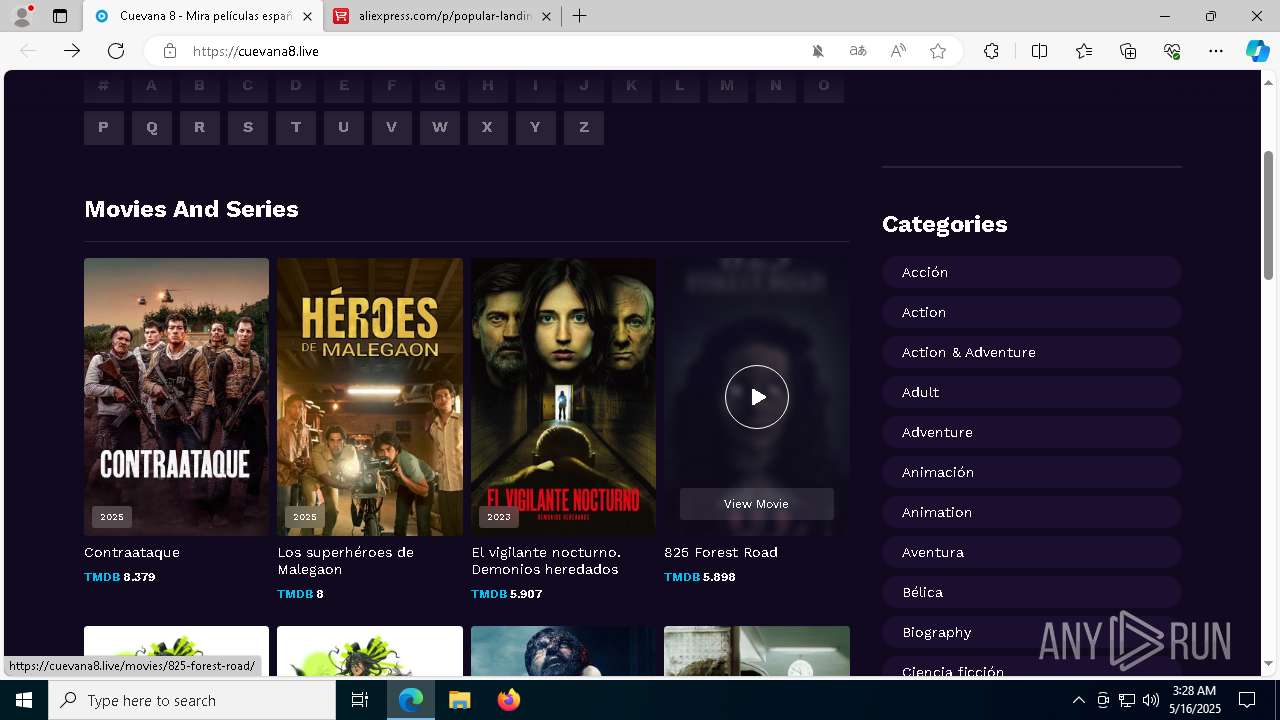Select the Animation category
Image resolution: width=1280 pixels, height=720 pixels.
(1032, 512)
